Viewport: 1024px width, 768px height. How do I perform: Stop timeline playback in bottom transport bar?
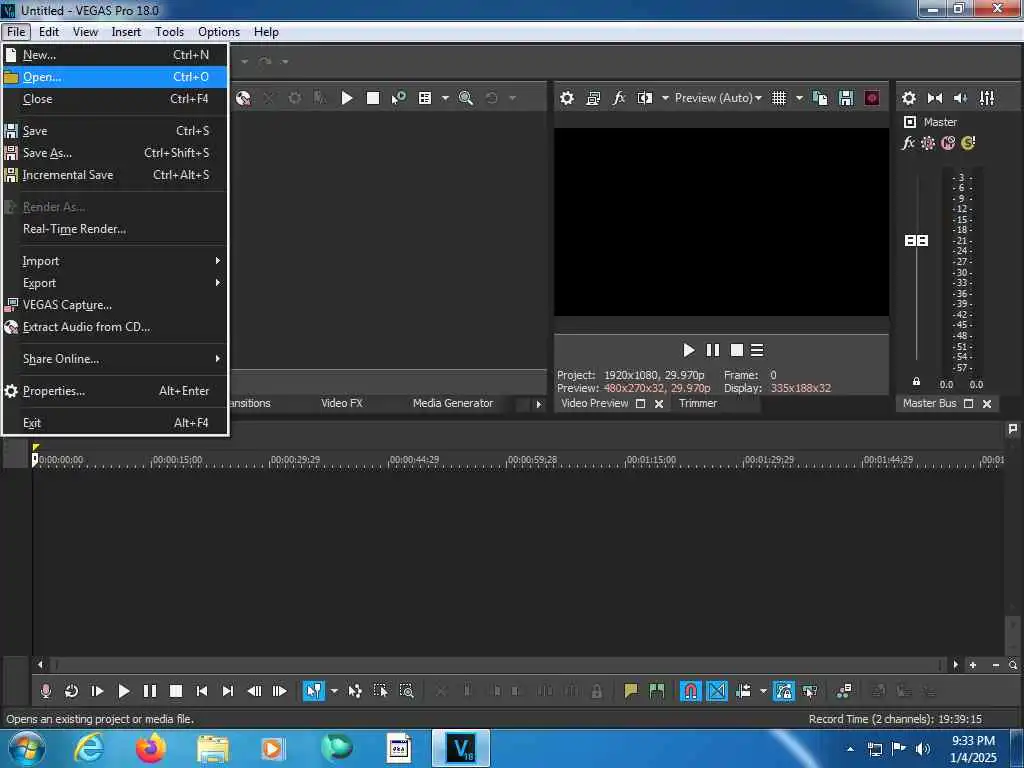point(176,691)
